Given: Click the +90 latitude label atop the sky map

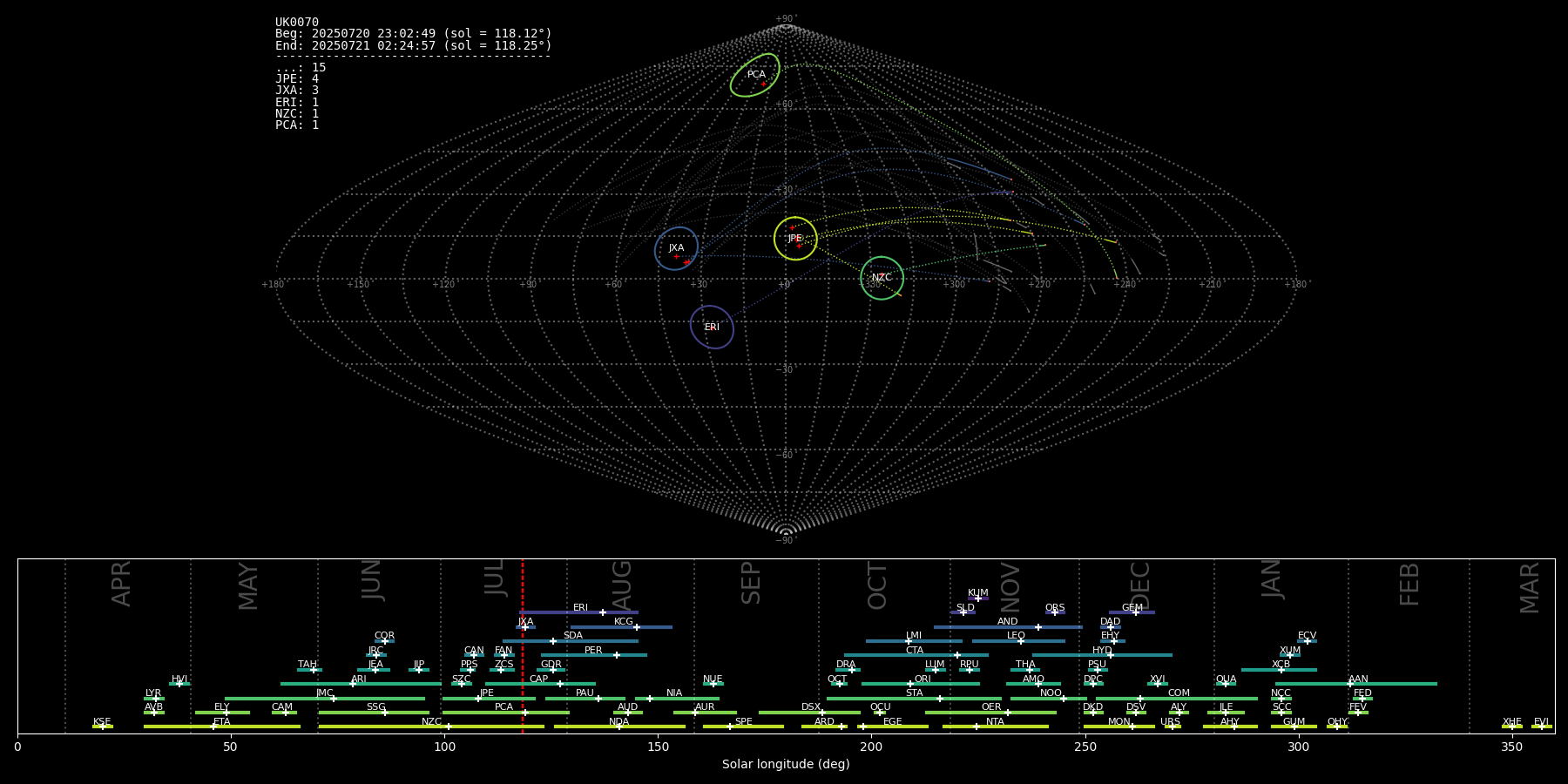Looking at the screenshot, I should click(x=786, y=19).
